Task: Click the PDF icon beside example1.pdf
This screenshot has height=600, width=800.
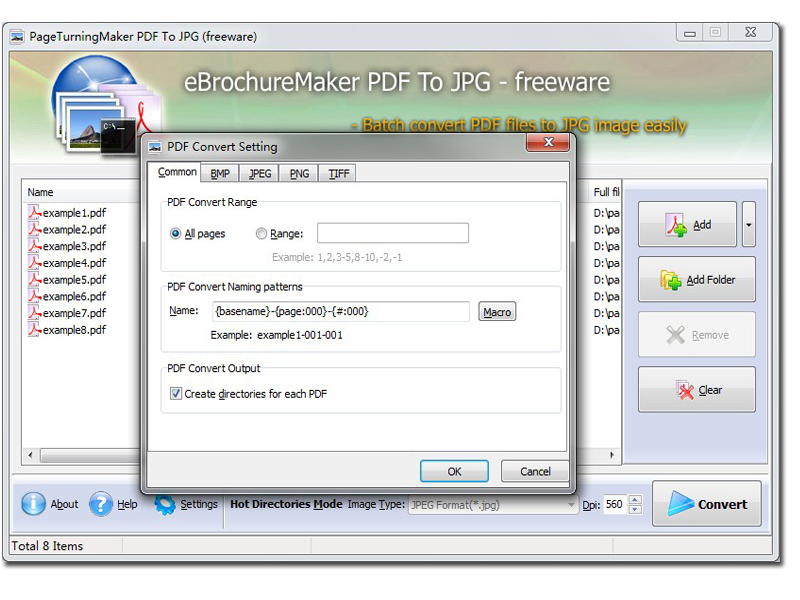Action: point(34,212)
